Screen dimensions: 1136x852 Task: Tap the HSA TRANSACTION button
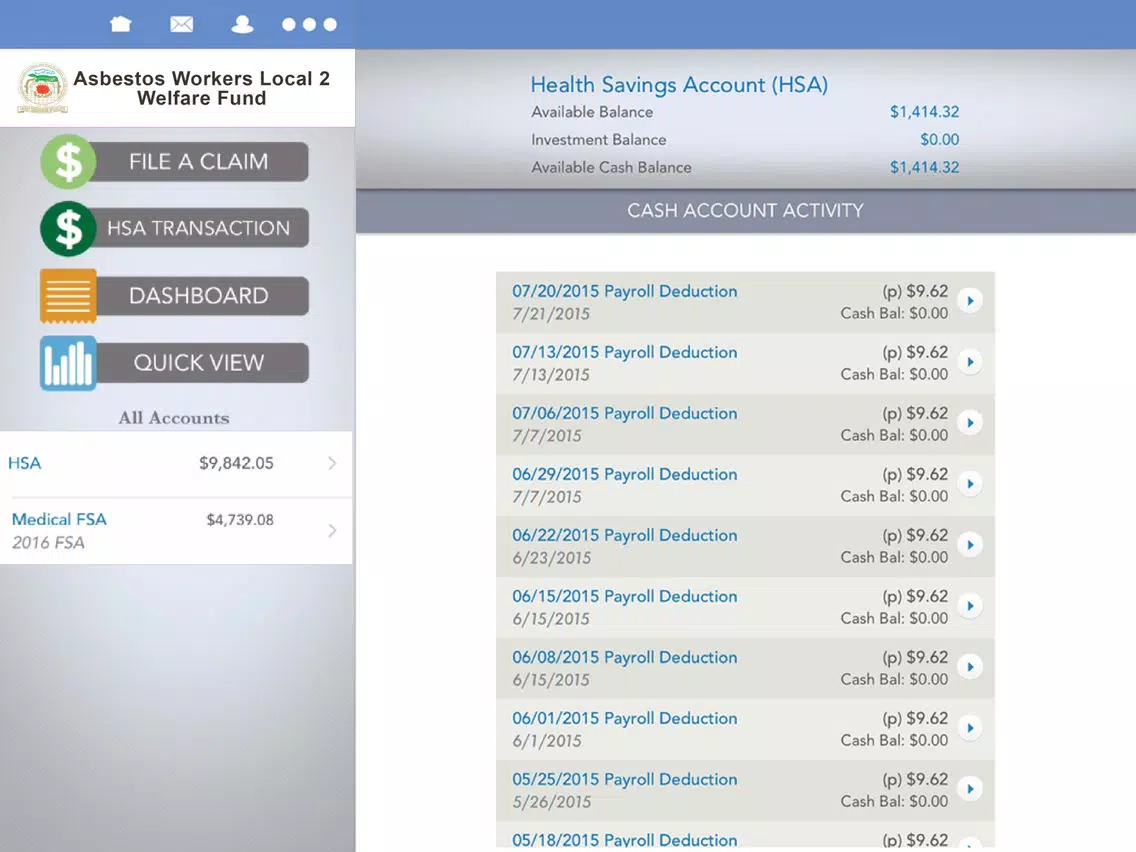click(x=199, y=228)
